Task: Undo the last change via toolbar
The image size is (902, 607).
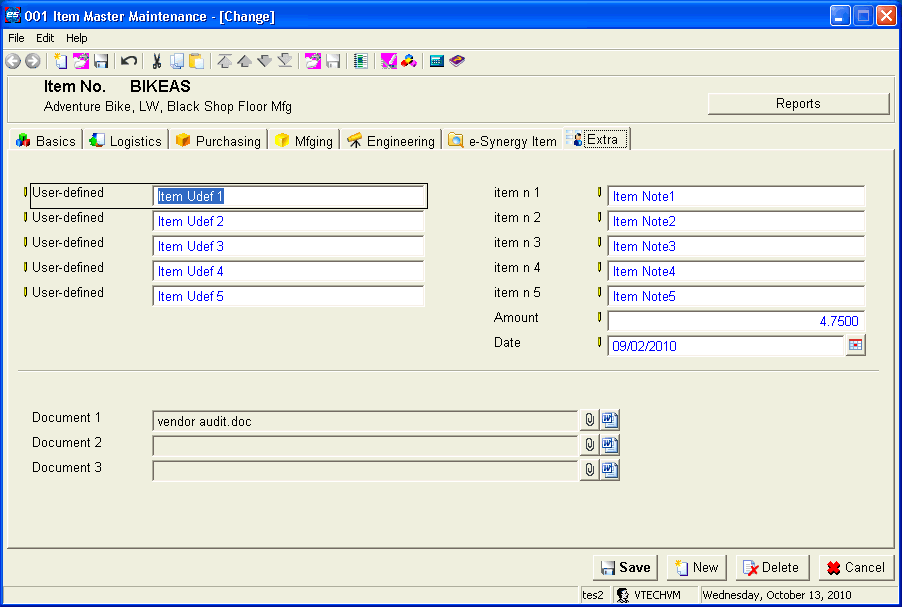Action: (129, 60)
